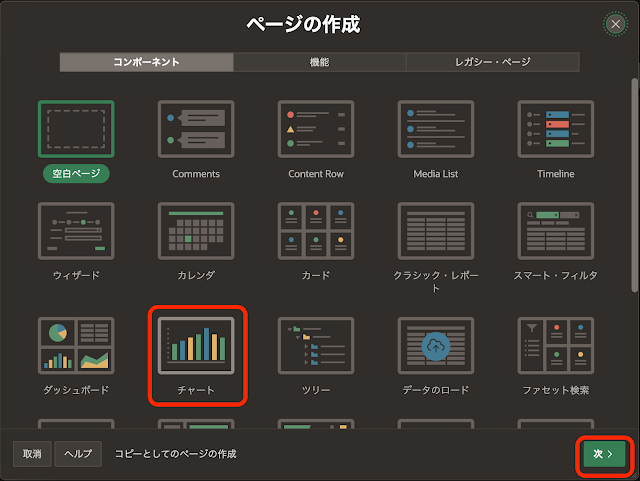Viewport: 640px width, 481px height.
Task: Pick the スマート・フィルタ icon
Action: [556, 231]
